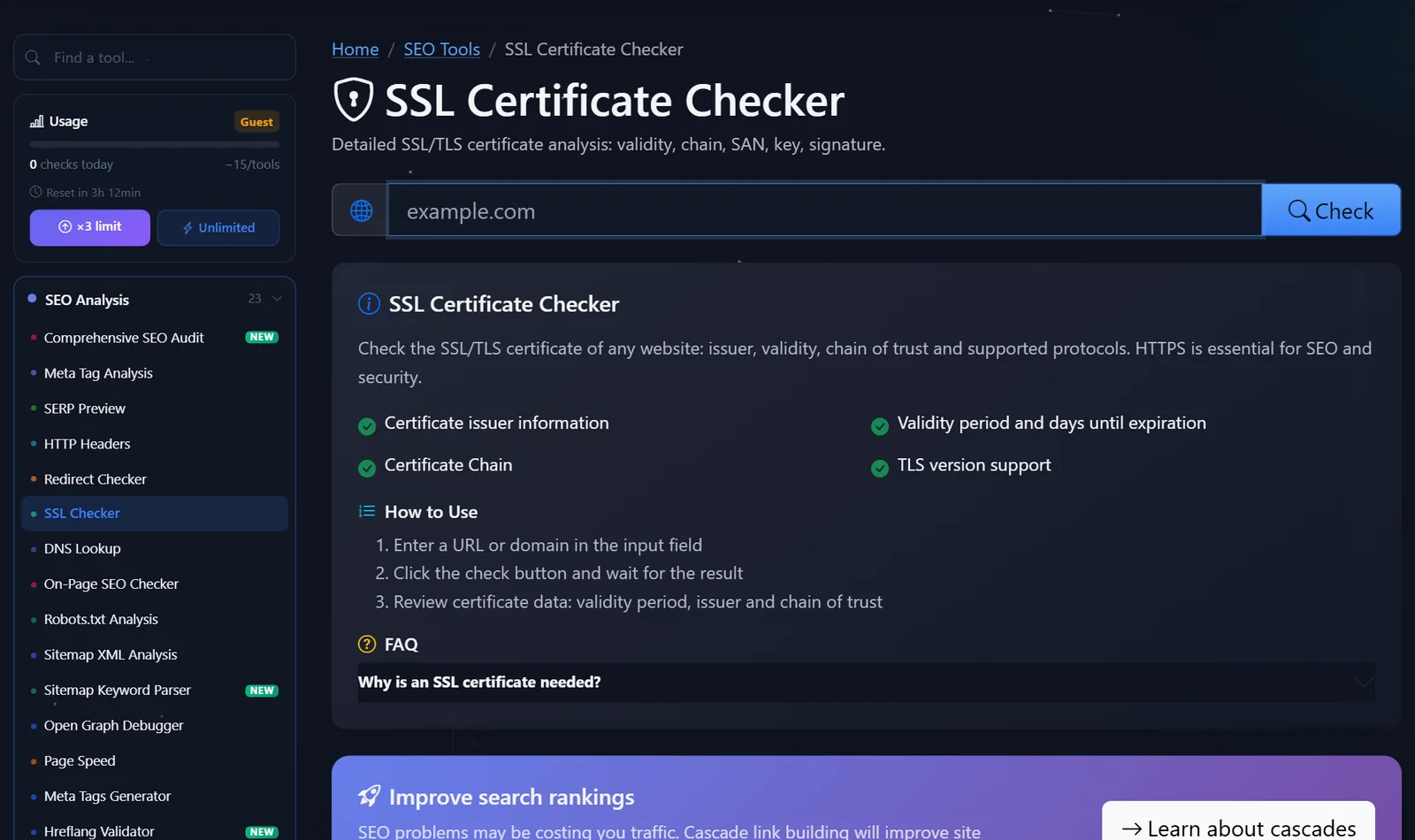Open Page Speed tool
This screenshot has width=1415, height=840.
[x=155, y=760]
